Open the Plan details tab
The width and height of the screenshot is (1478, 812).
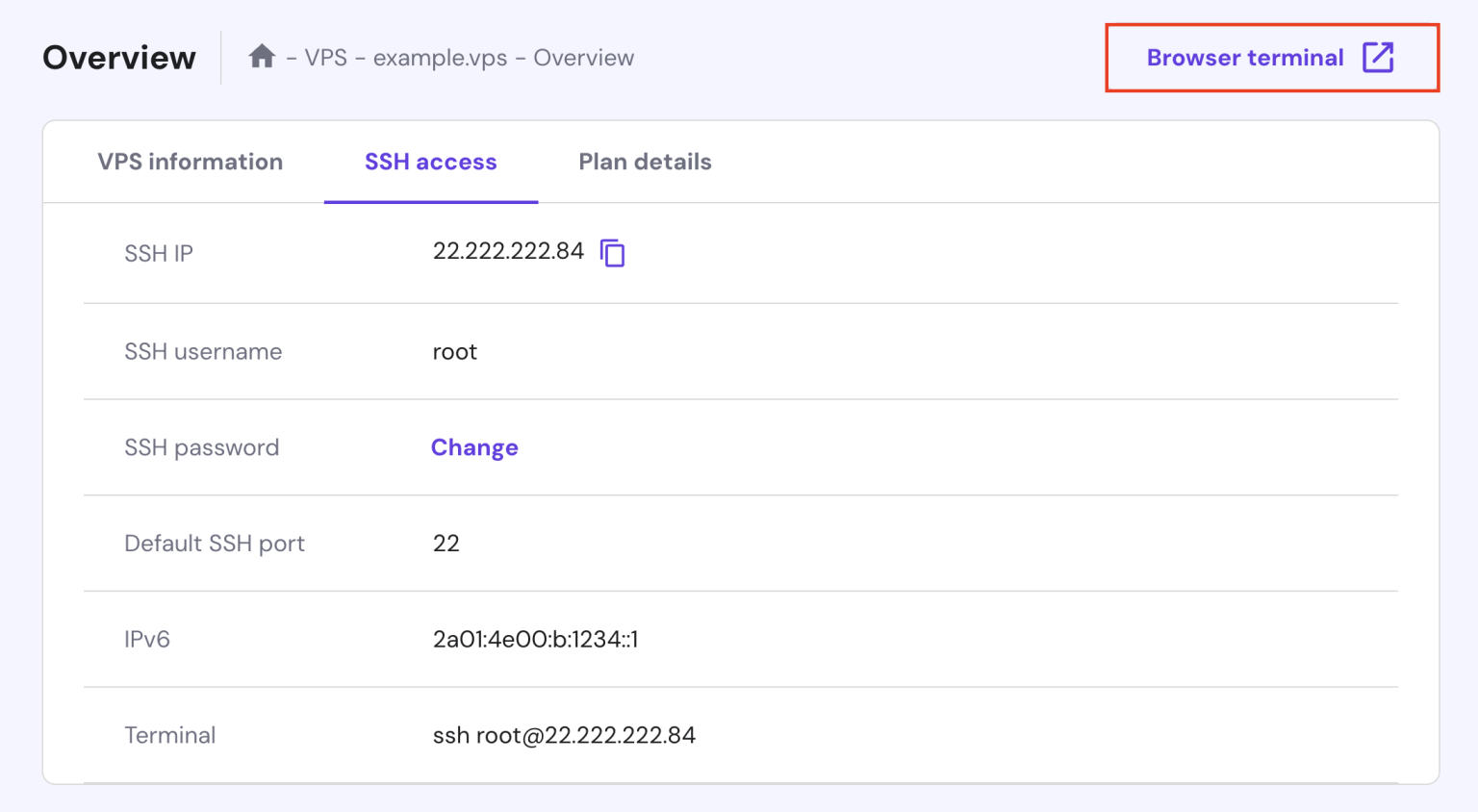(x=644, y=162)
